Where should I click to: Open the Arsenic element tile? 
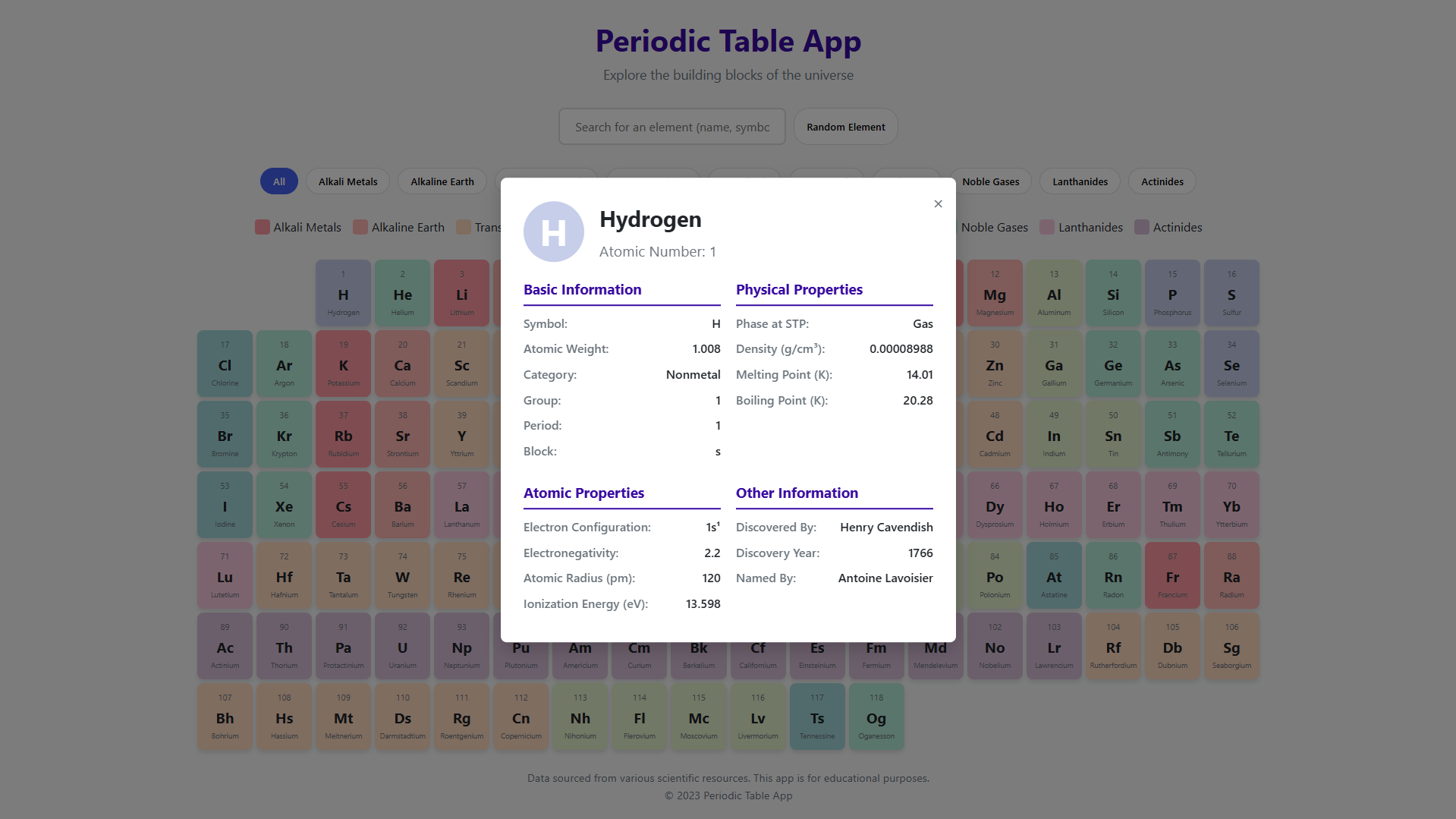[1172, 364]
